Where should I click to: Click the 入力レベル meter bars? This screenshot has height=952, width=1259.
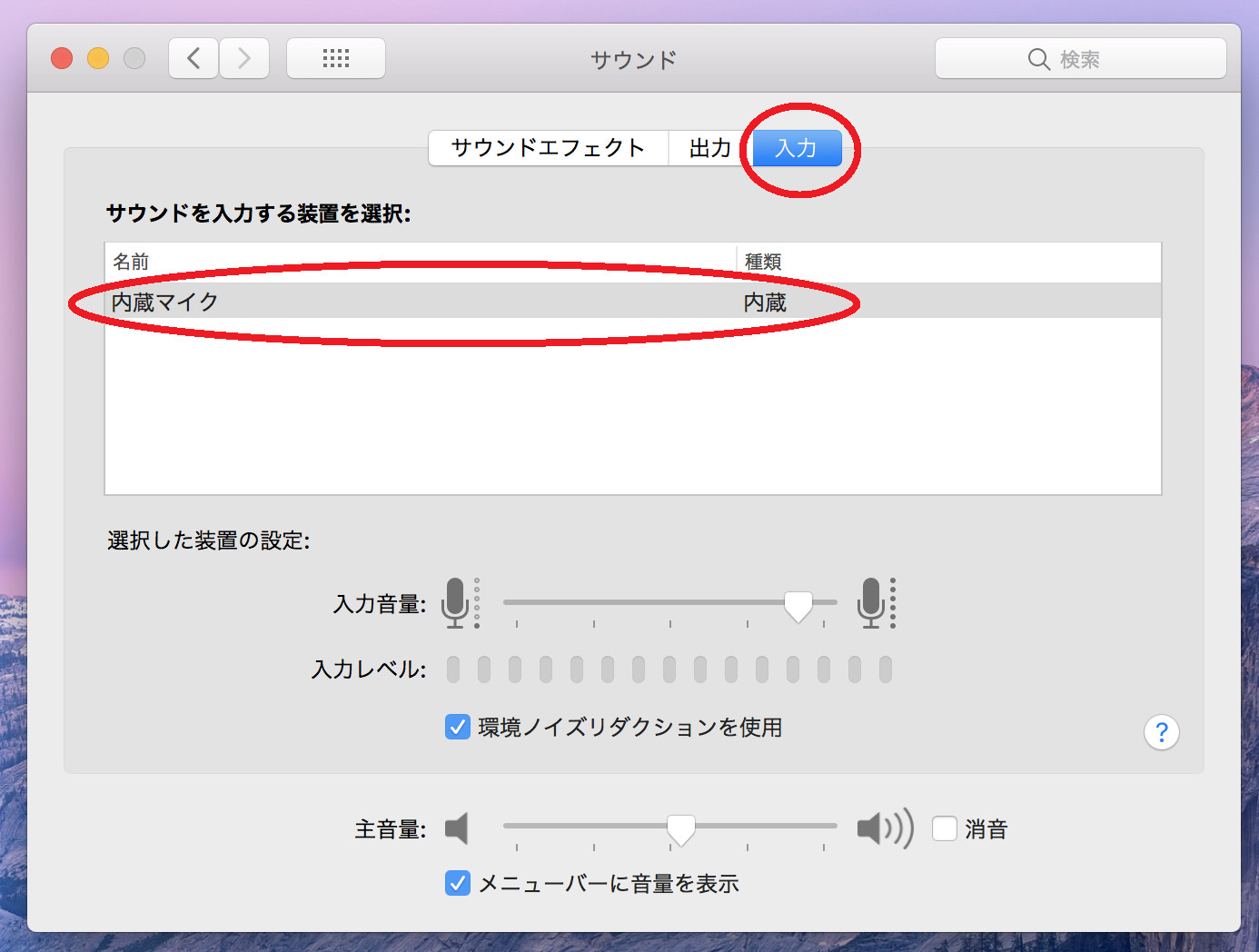[x=669, y=670]
